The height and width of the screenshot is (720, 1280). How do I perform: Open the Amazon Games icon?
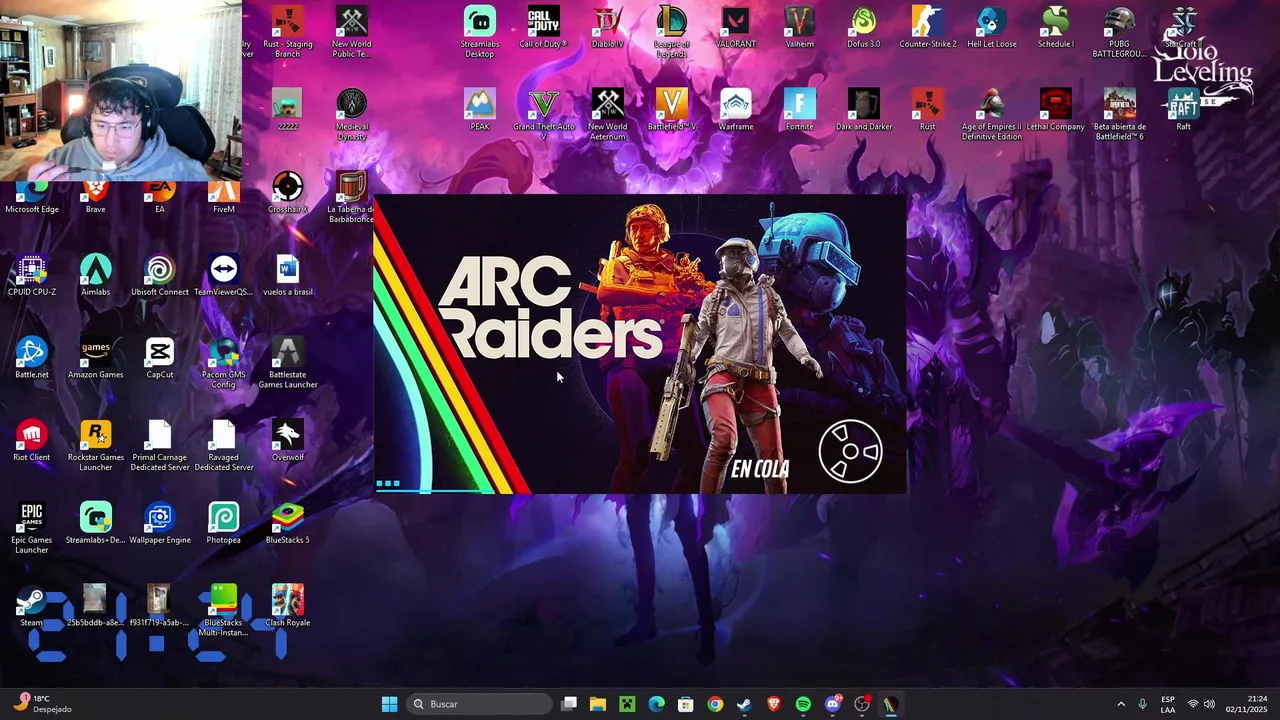(96, 358)
